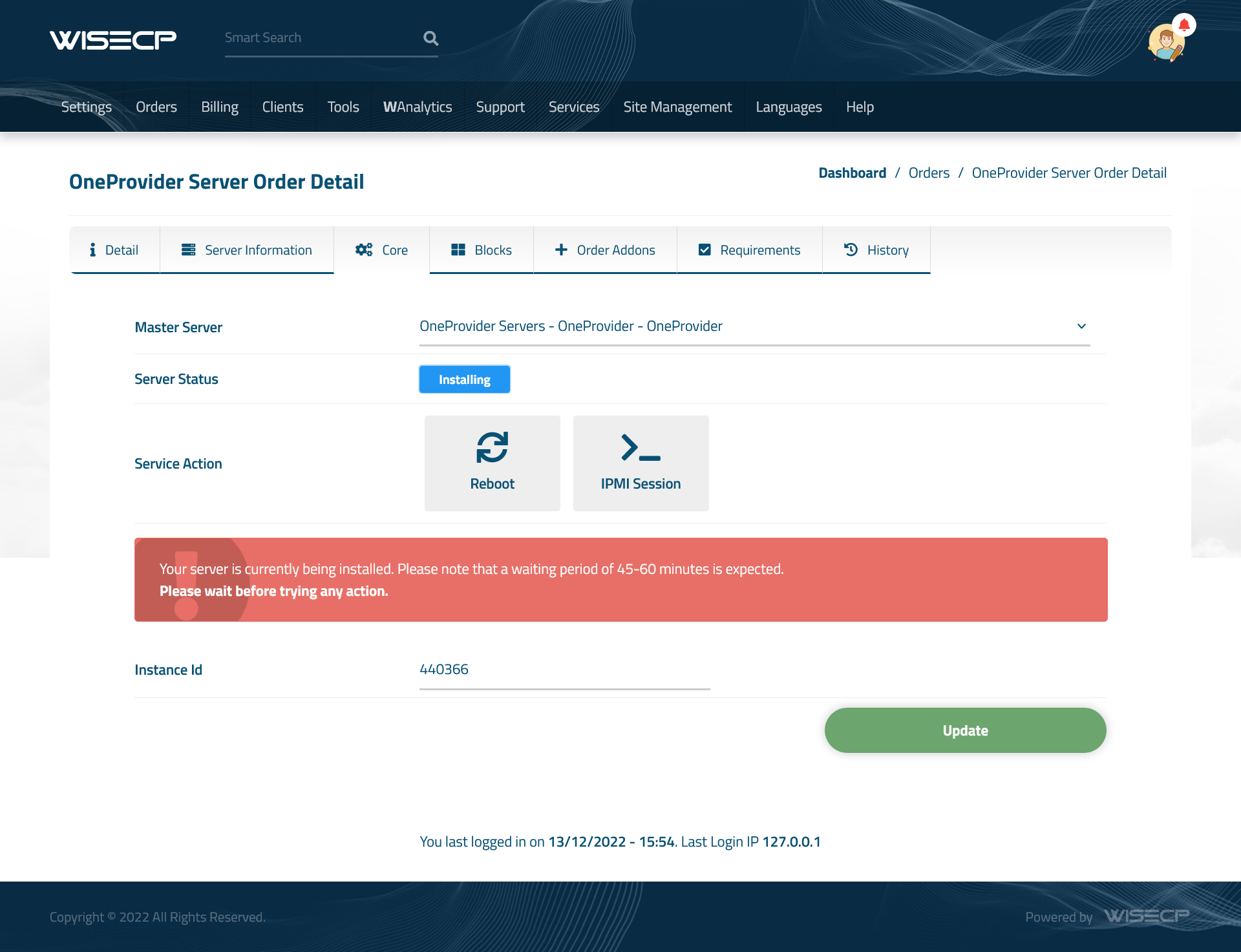Open the Languages menu
The height and width of the screenshot is (952, 1241).
click(x=789, y=107)
